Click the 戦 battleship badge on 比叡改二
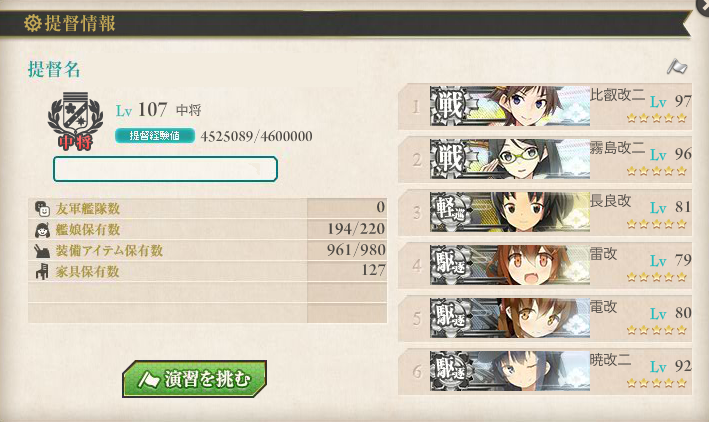Image resolution: width=709 pixels, height=422 pixels. (451, 106)
